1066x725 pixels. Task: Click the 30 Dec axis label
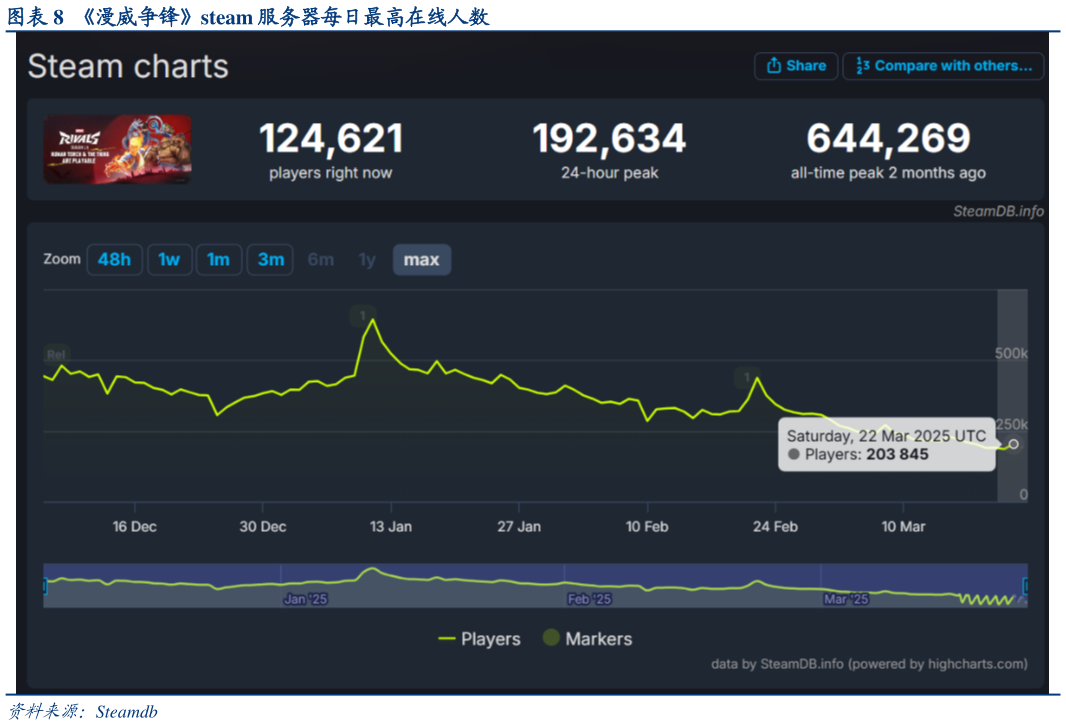[x=262, y=526]
